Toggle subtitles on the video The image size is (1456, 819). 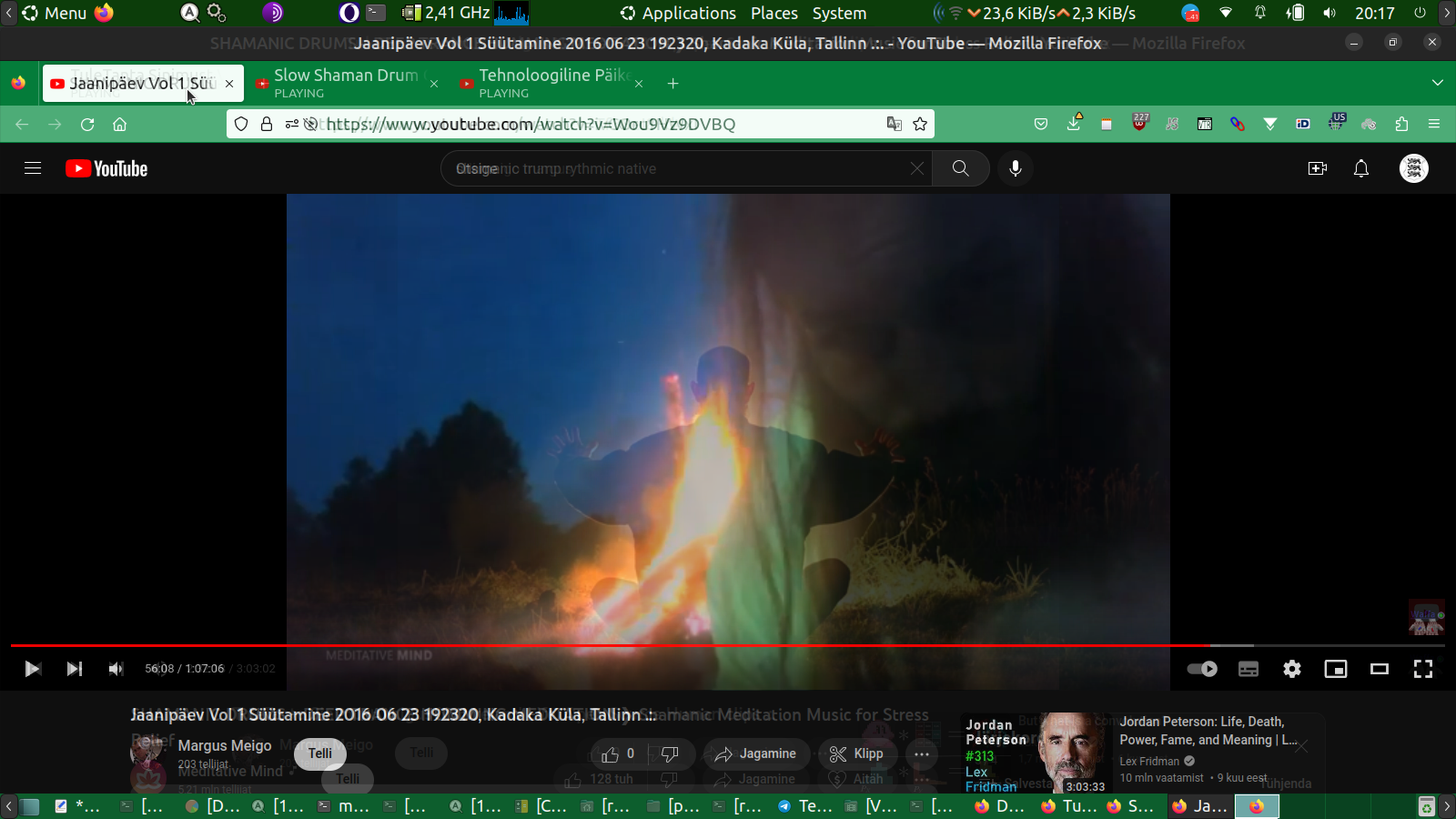pos(1249,669)
